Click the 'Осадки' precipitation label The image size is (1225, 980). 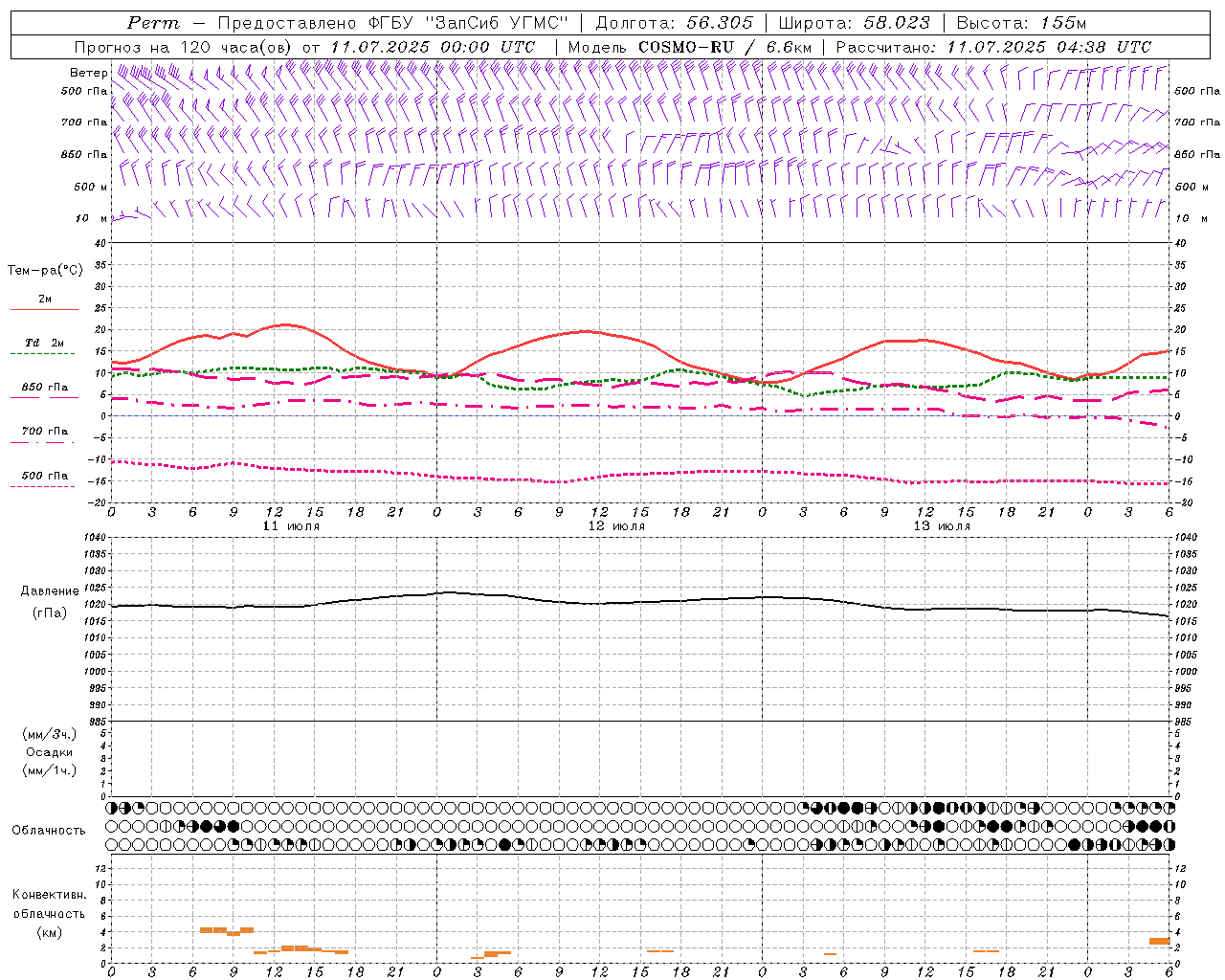50,752
